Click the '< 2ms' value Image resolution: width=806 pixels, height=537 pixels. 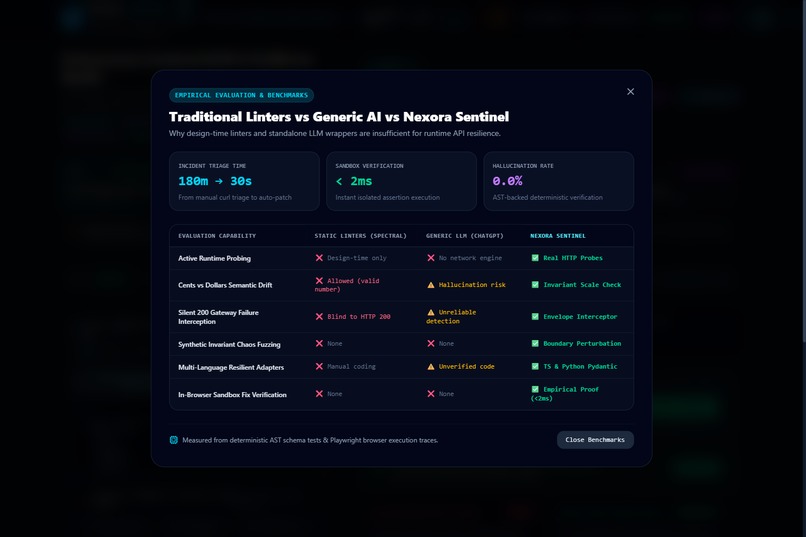(x=354, y=181)
